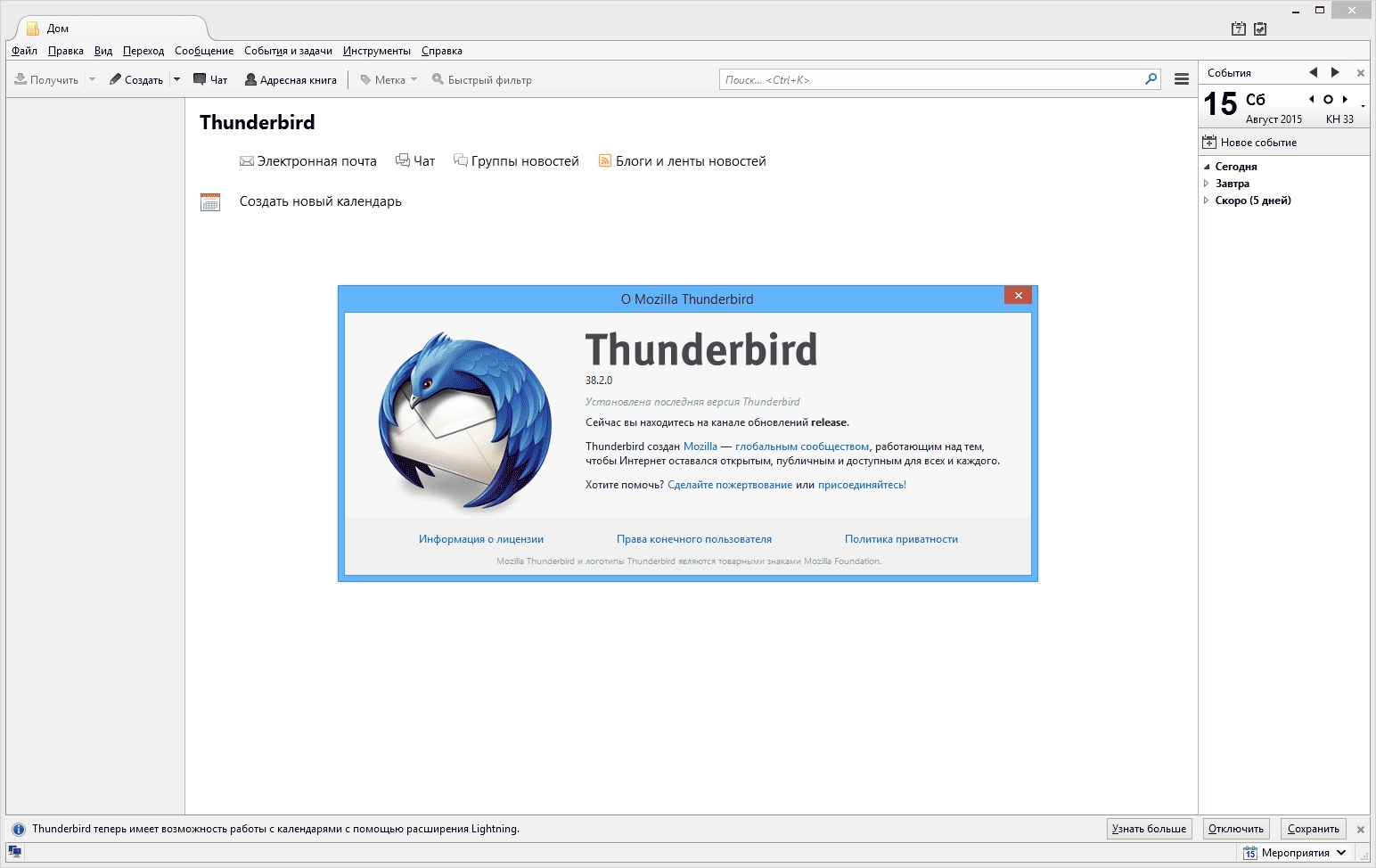This screenshot has width=1376, height=868.
Task: Click the version number 38.2.0 text
Action: 599,380
